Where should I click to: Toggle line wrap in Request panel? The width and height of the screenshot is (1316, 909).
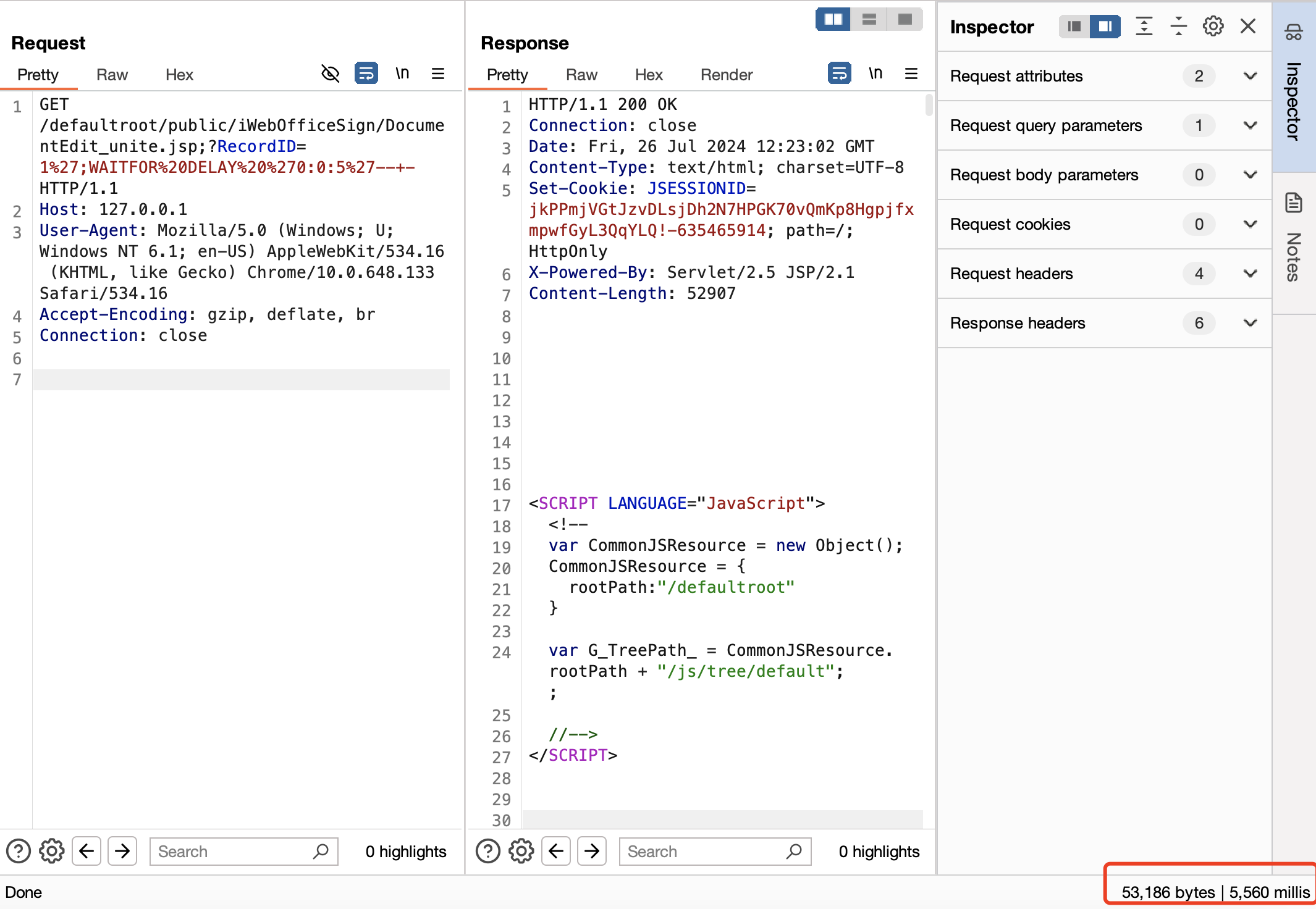click(366, 74)
